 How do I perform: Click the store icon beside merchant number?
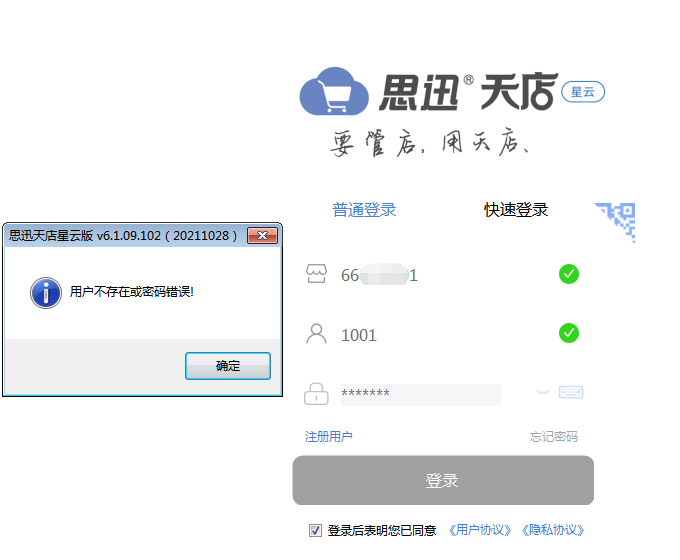coord(316,274)
